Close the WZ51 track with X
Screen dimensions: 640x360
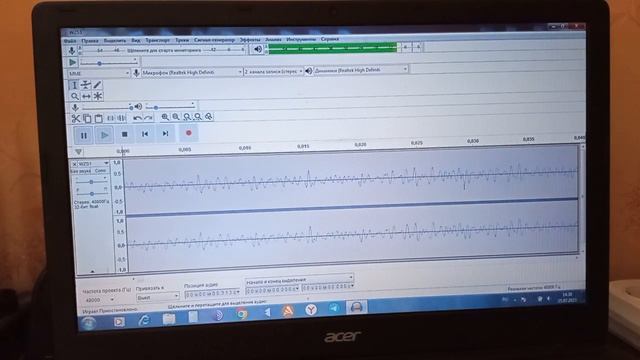click(74, 164)
